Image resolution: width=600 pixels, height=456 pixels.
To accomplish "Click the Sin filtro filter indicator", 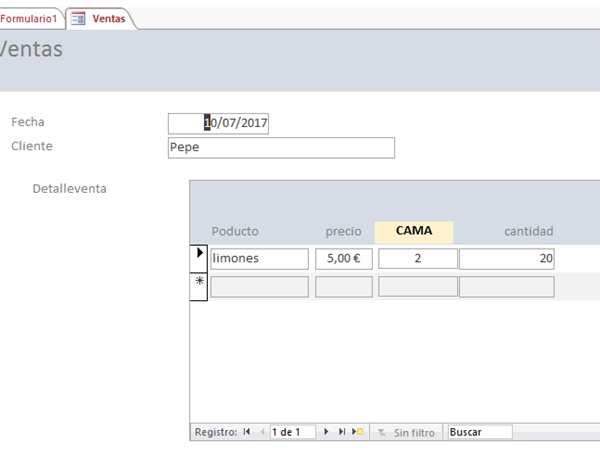I will point(407,432).
